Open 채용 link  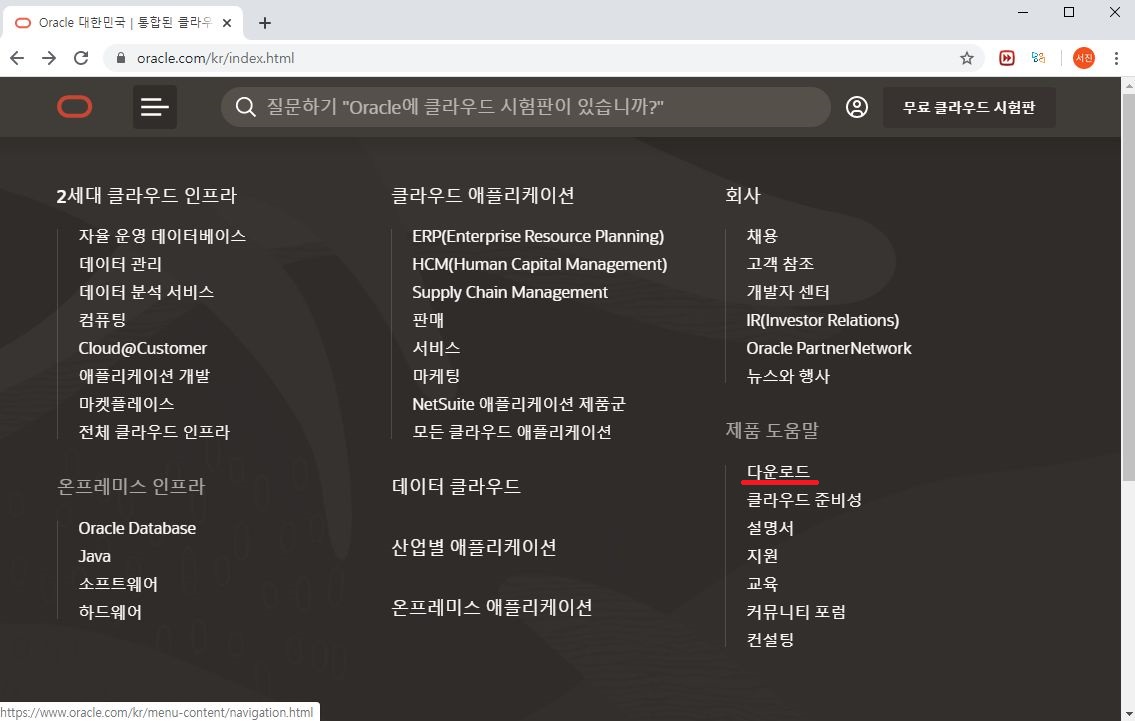[761, 236]
